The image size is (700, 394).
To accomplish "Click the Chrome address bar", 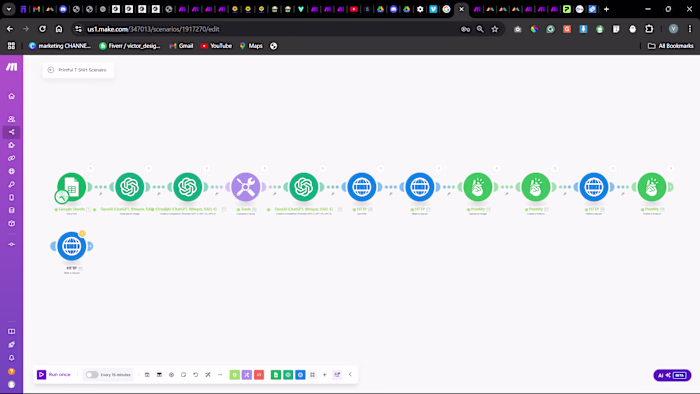I will [268, 29].
